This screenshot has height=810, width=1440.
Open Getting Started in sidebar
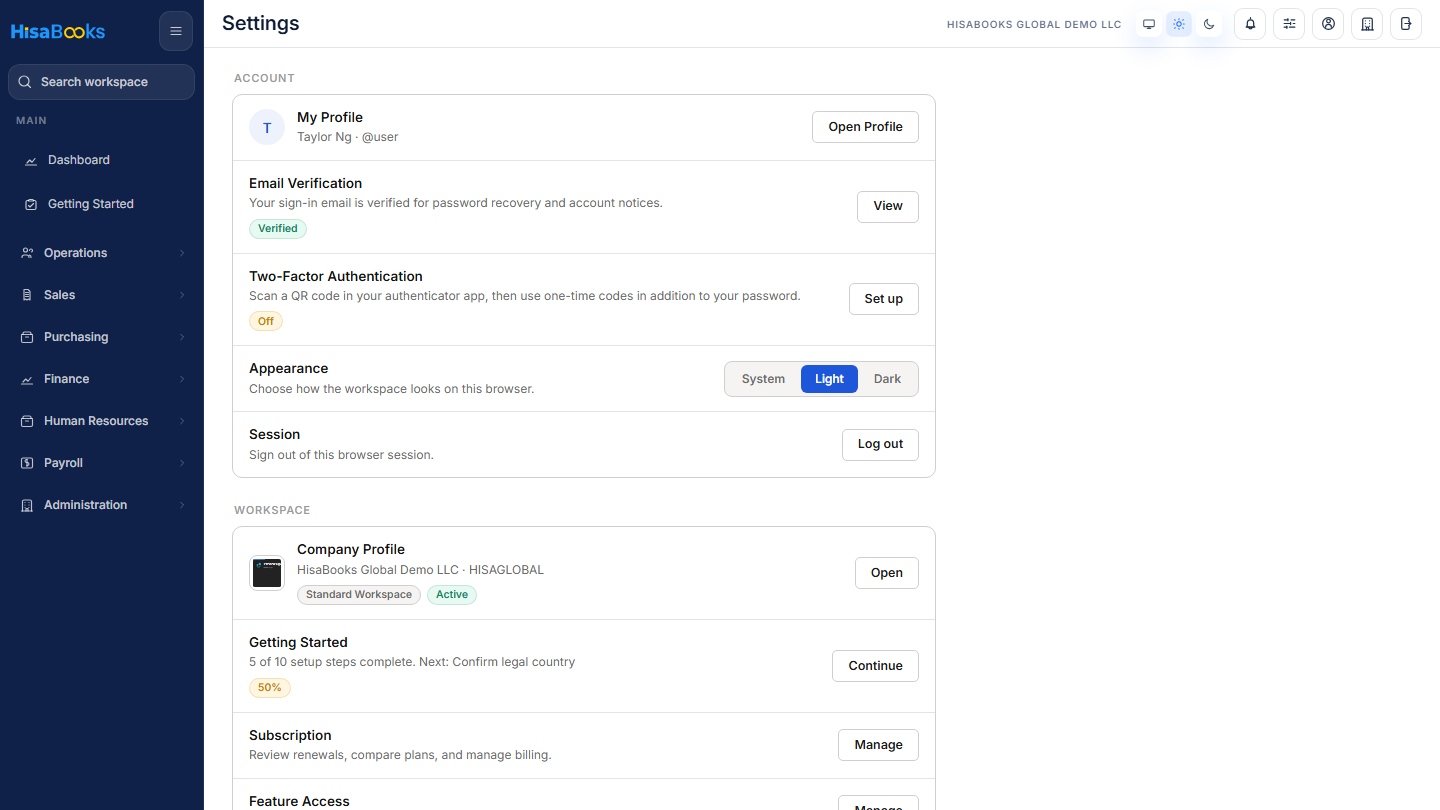(x=102, y=204)
